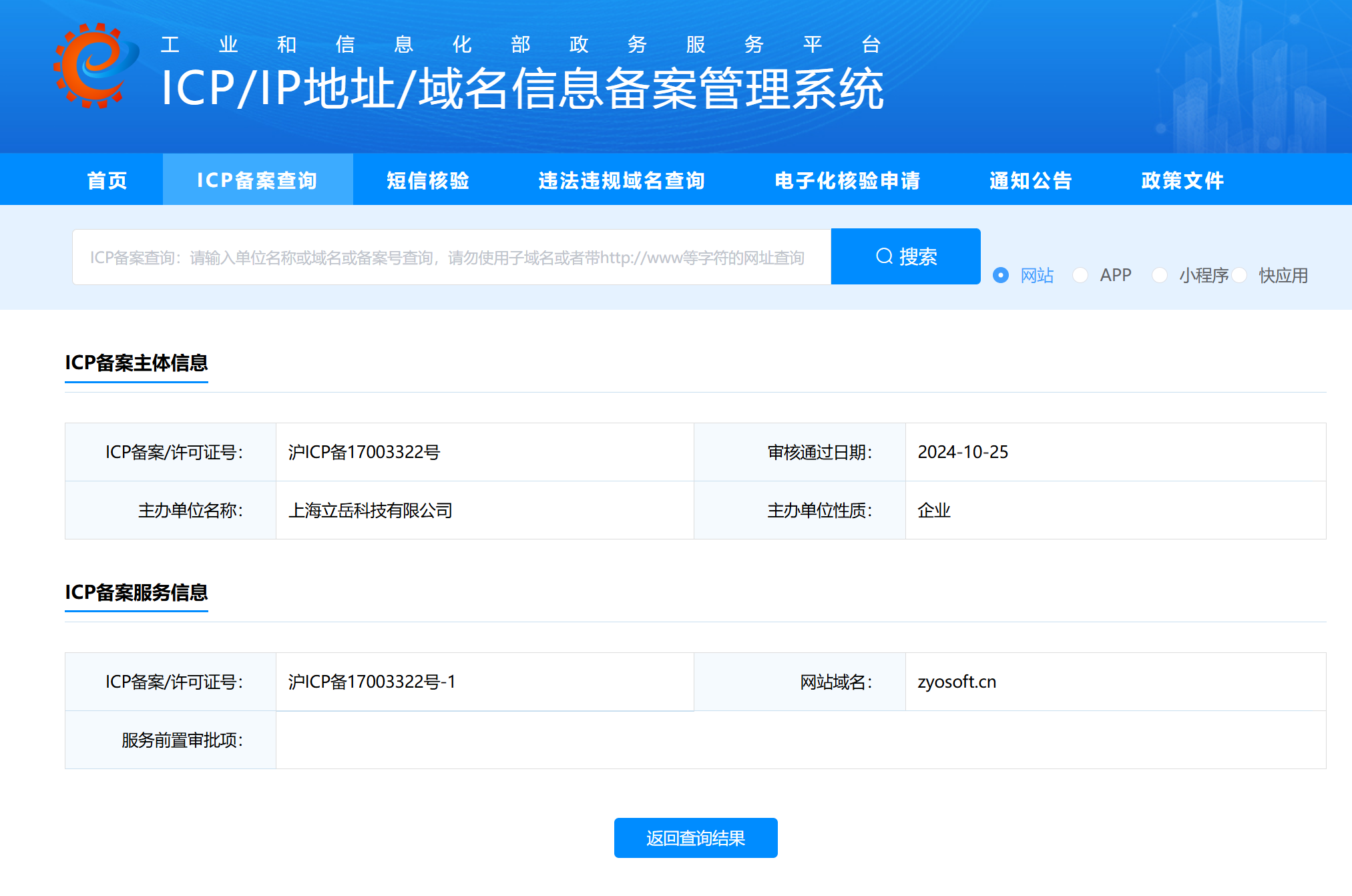
Task: Go to 违法违规域名查询 page
Action: click(x=622, y=180)
